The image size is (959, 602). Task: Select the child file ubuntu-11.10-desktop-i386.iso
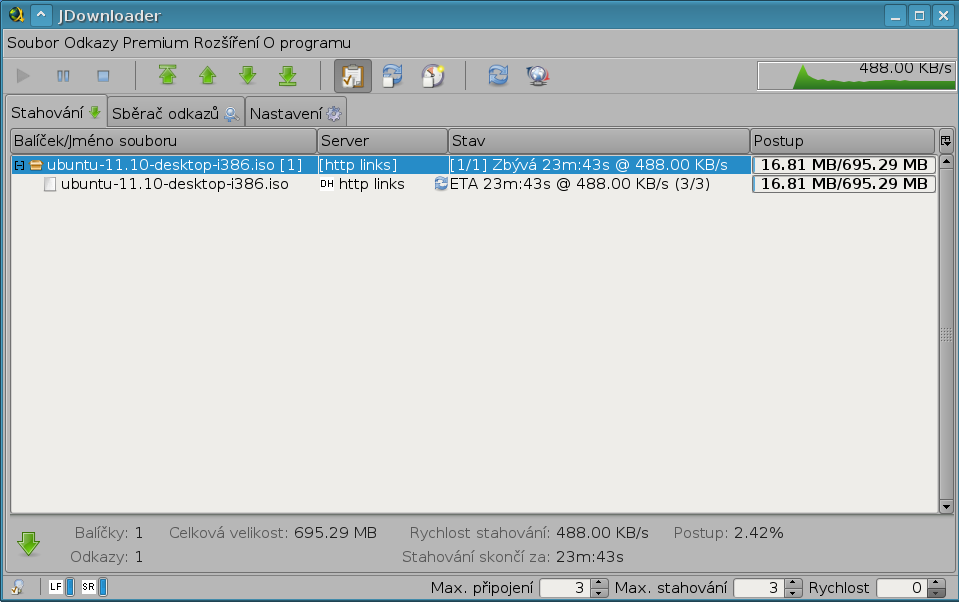pyautogui.click(x=174, y=184)
